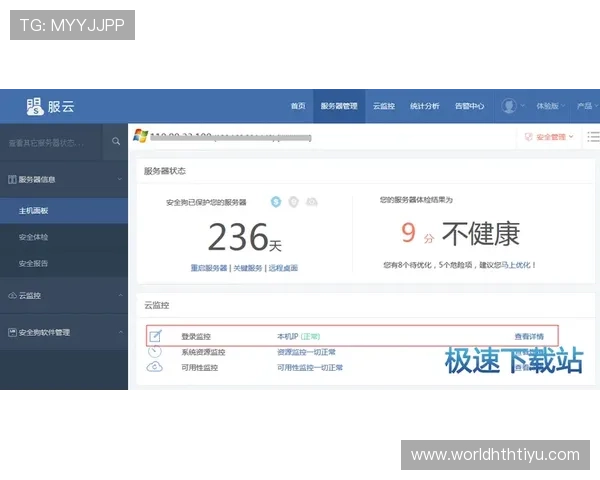
Task: Click the 236天 protected days figure
Action: coord(245,237)
